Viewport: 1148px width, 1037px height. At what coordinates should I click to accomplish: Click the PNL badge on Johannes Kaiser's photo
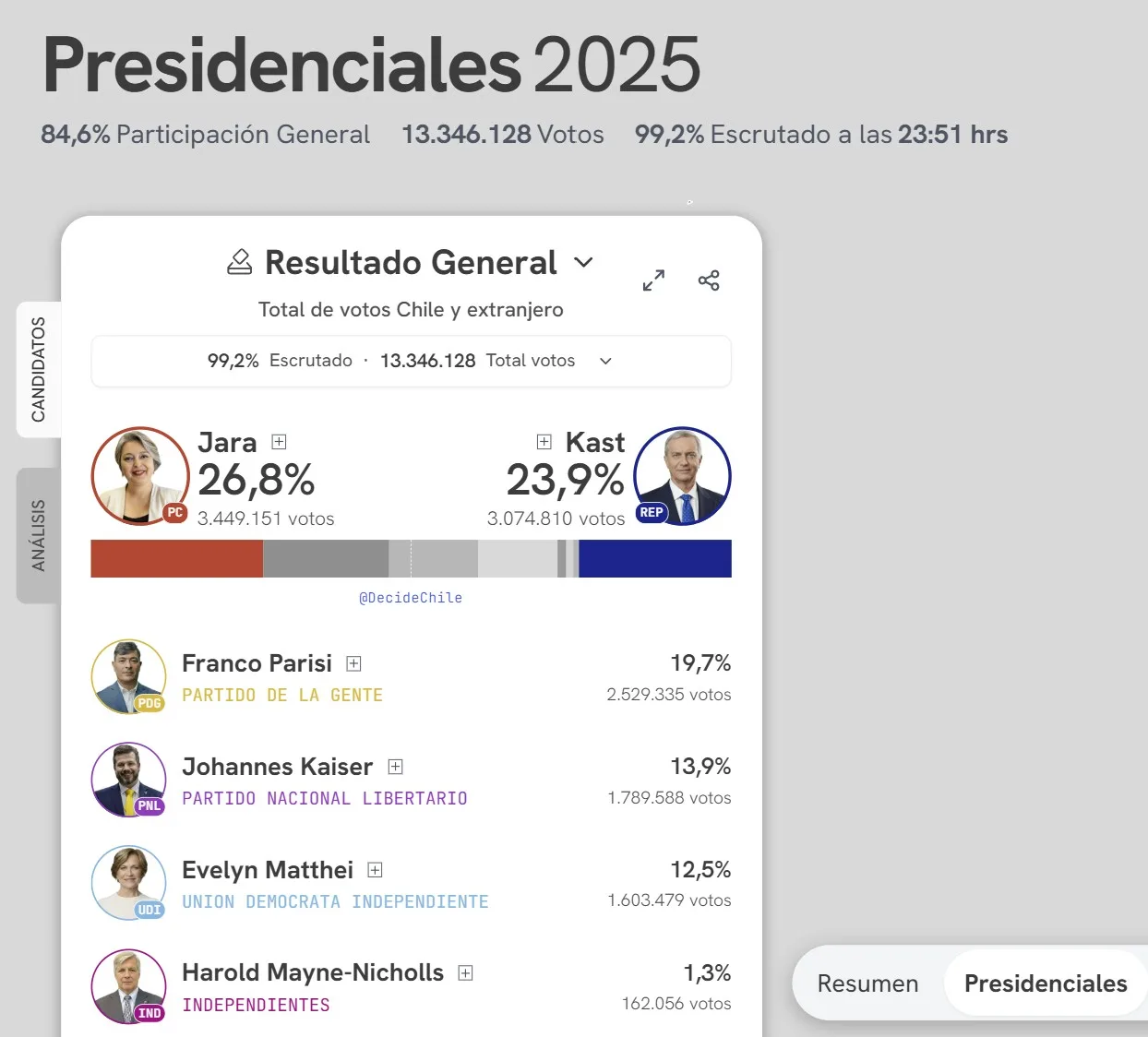pyautogui.click(x=149, y=806)
